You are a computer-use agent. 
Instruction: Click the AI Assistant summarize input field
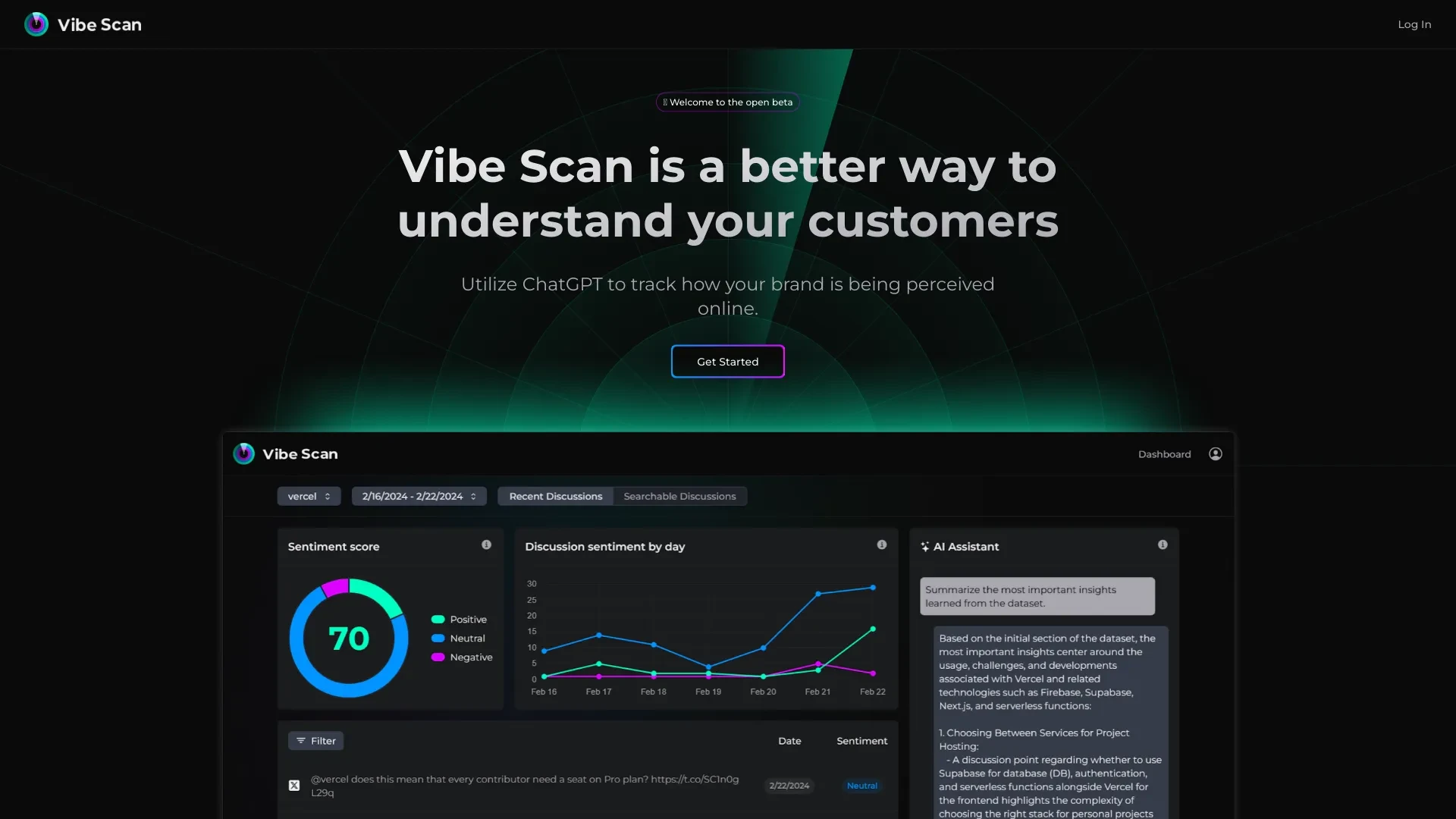coord(1037,596)
